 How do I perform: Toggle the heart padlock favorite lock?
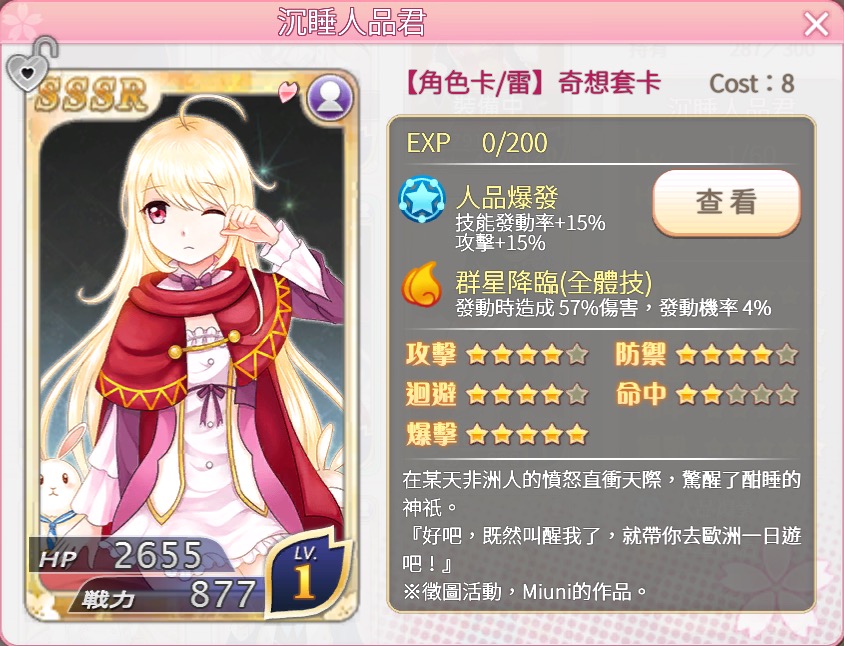click(31, 66)
